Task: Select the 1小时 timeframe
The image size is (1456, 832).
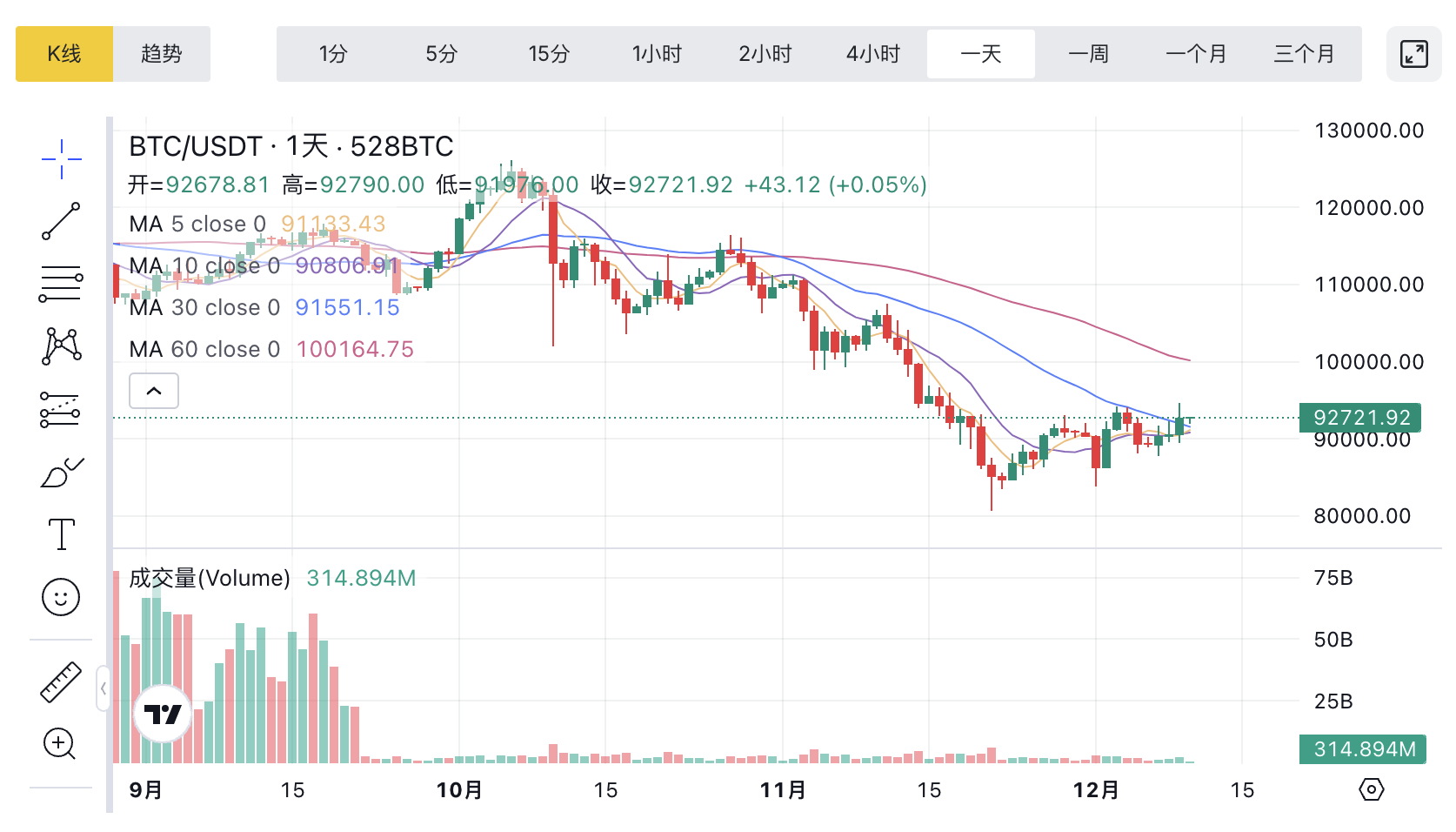Action: coord(657,54)
